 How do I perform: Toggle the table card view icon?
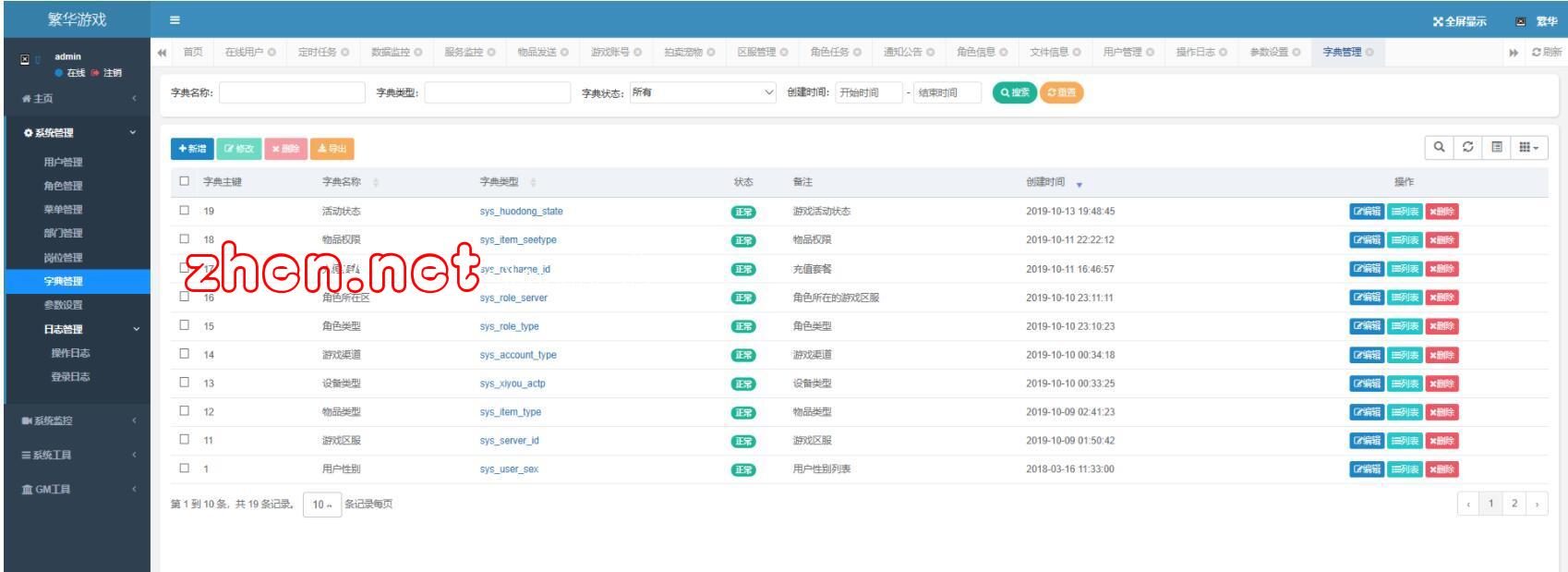(1496, 147)
